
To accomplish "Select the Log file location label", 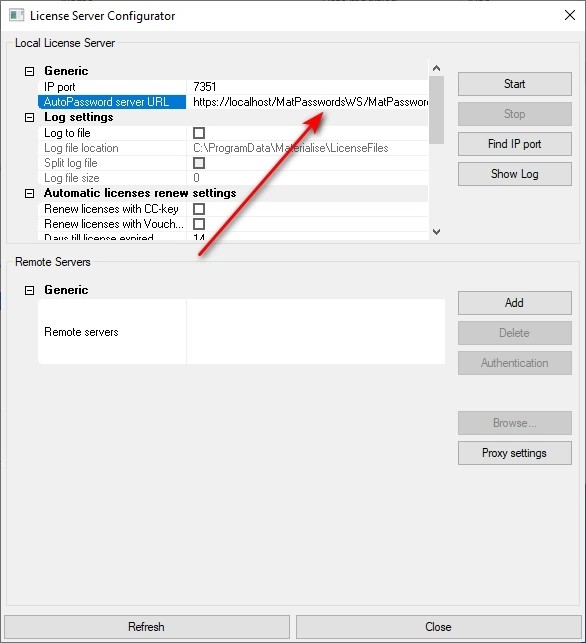I will click(x=81, y=148).
